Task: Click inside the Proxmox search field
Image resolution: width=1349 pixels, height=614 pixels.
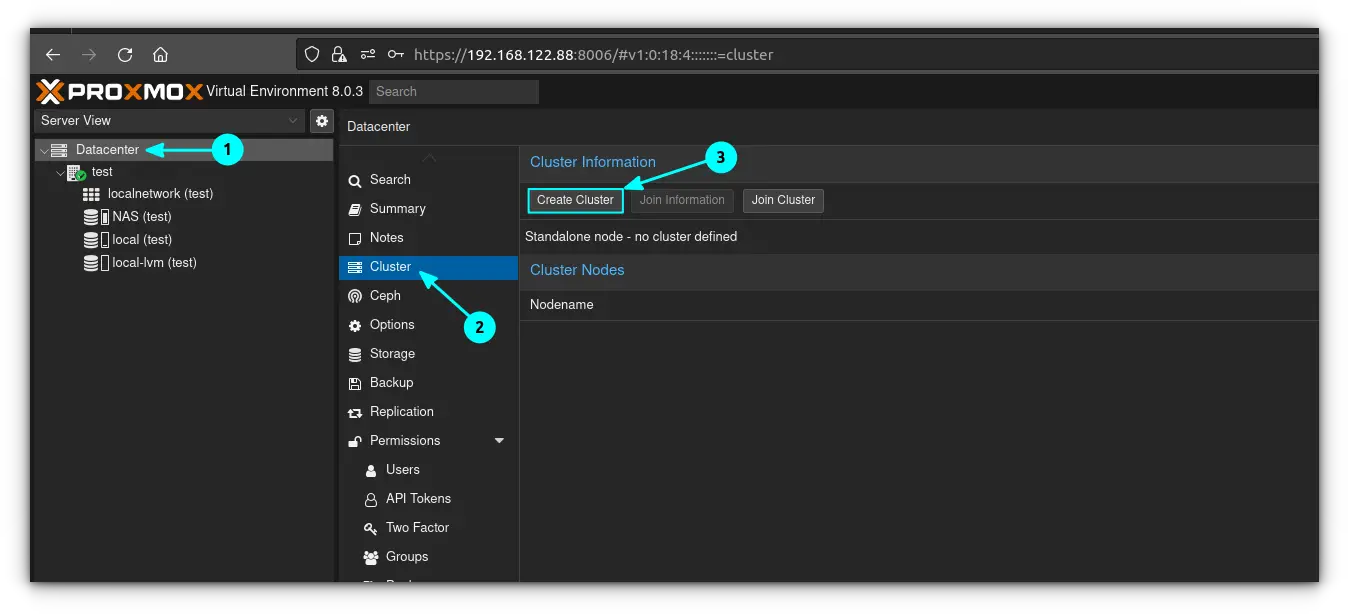Action: [453, 91]
